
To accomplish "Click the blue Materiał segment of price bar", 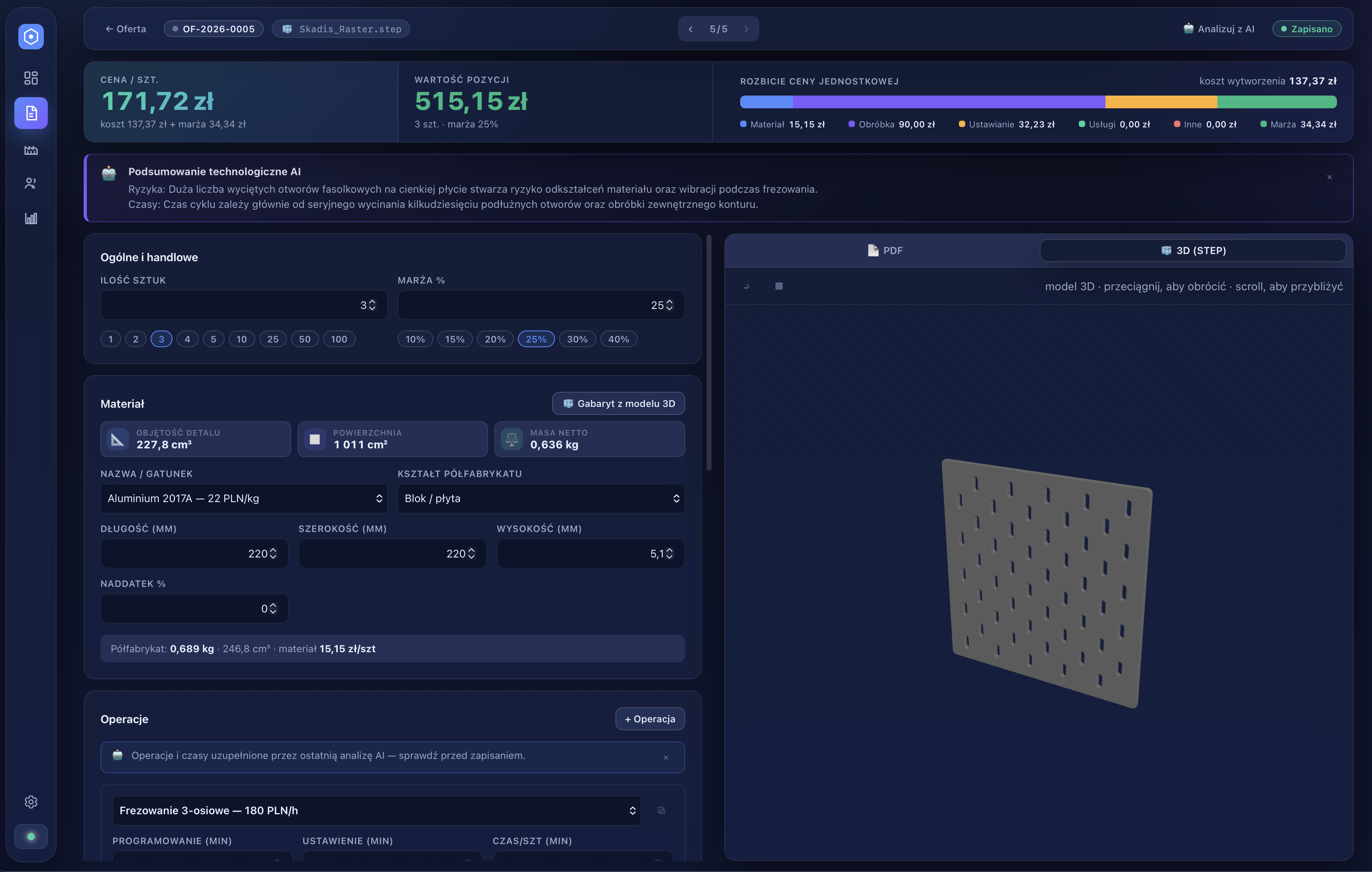I will point(766,102).
